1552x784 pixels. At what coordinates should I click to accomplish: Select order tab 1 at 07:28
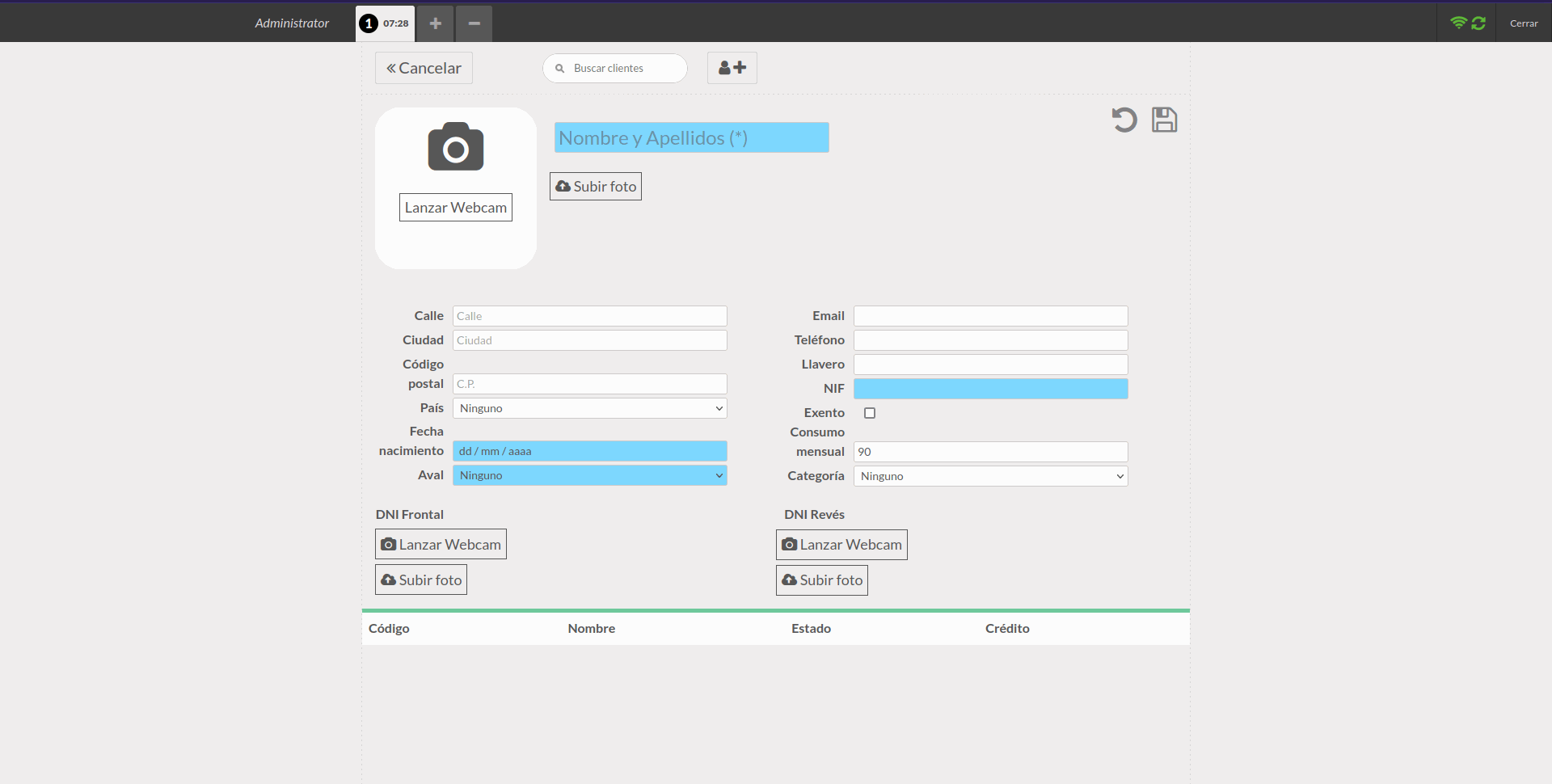pyautogui.click(x=385, y=23)
